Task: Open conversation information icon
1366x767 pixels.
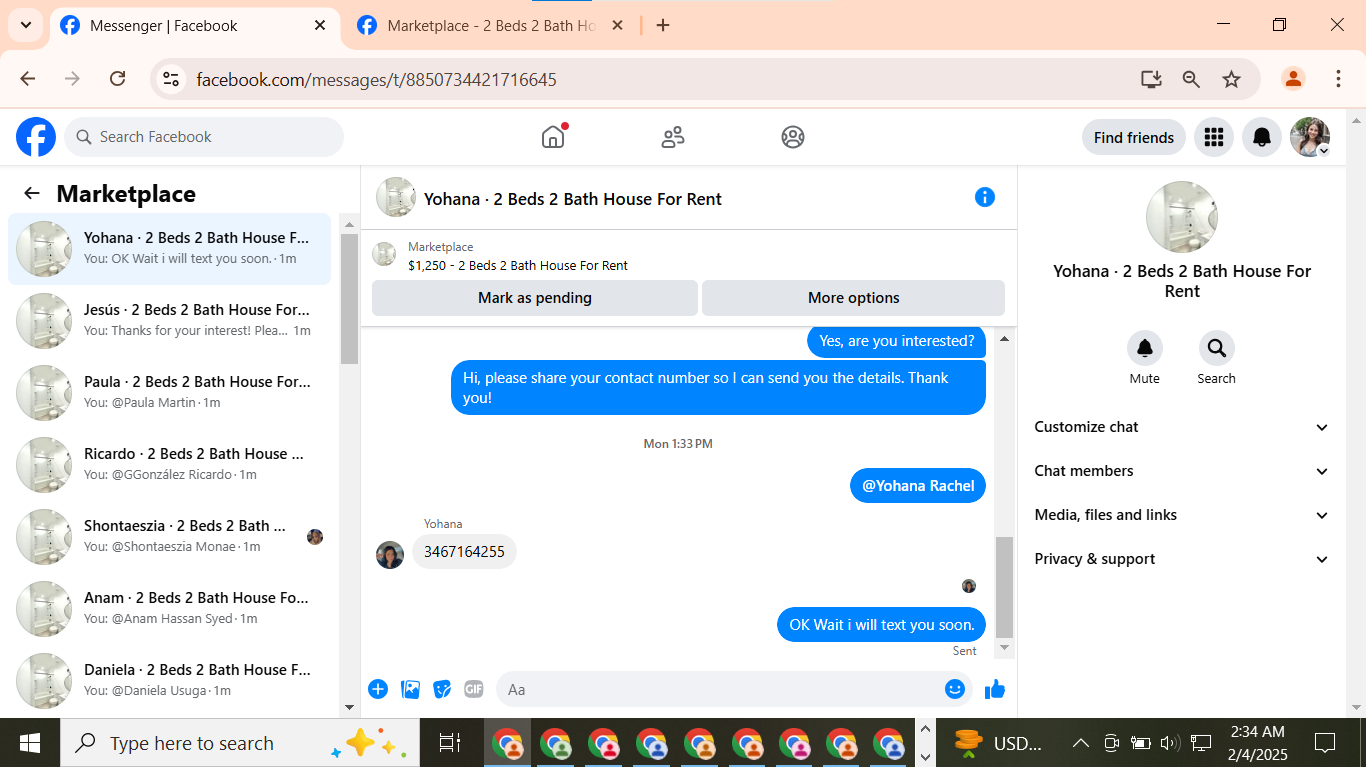Action: pyautogui.click(x=985, y=197)
